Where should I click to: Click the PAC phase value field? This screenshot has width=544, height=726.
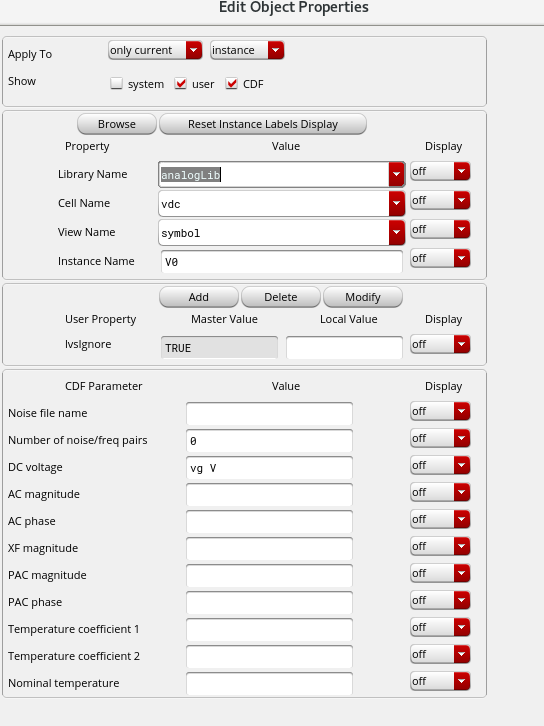(x=269, y=602)
